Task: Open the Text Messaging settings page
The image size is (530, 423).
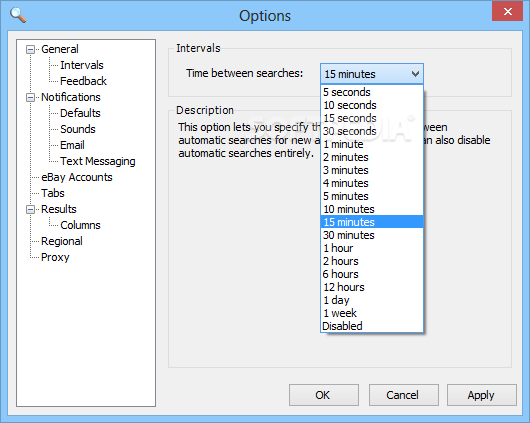Action: [98, 161]
